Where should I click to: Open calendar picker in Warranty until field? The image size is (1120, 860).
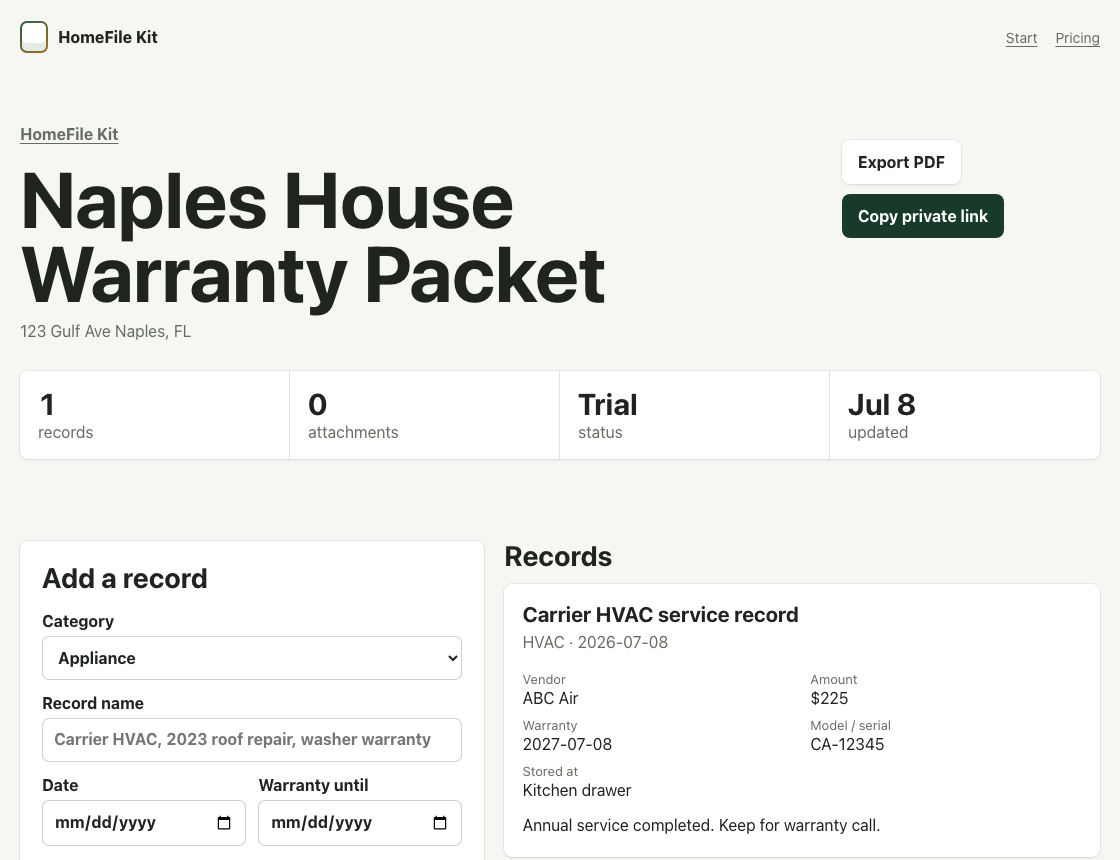point(440,823)
